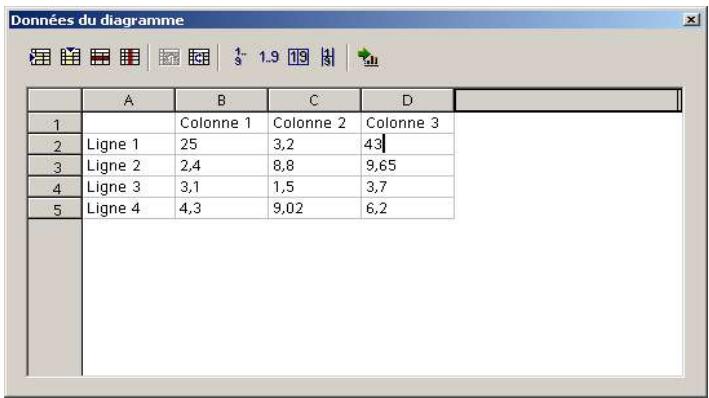The height and width of the screenshot is (398, 709).
Task: Click the "Colonne 1" cell
Action: click(222, 123)
